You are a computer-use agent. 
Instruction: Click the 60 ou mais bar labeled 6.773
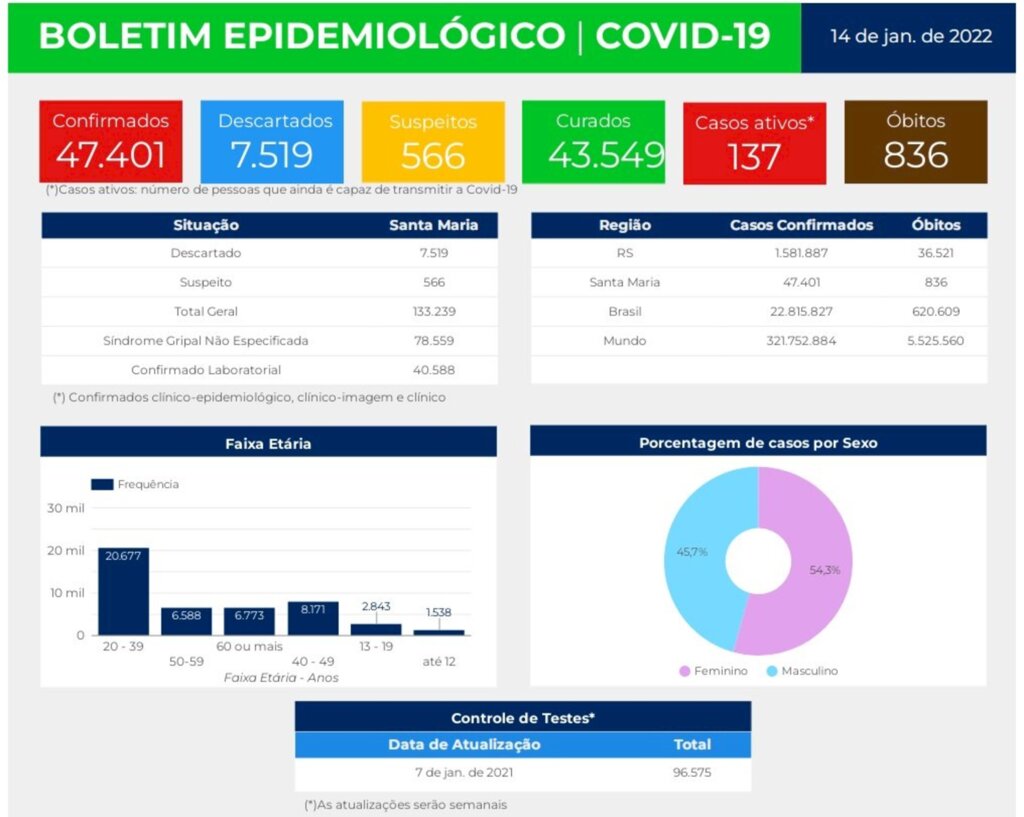249,621
